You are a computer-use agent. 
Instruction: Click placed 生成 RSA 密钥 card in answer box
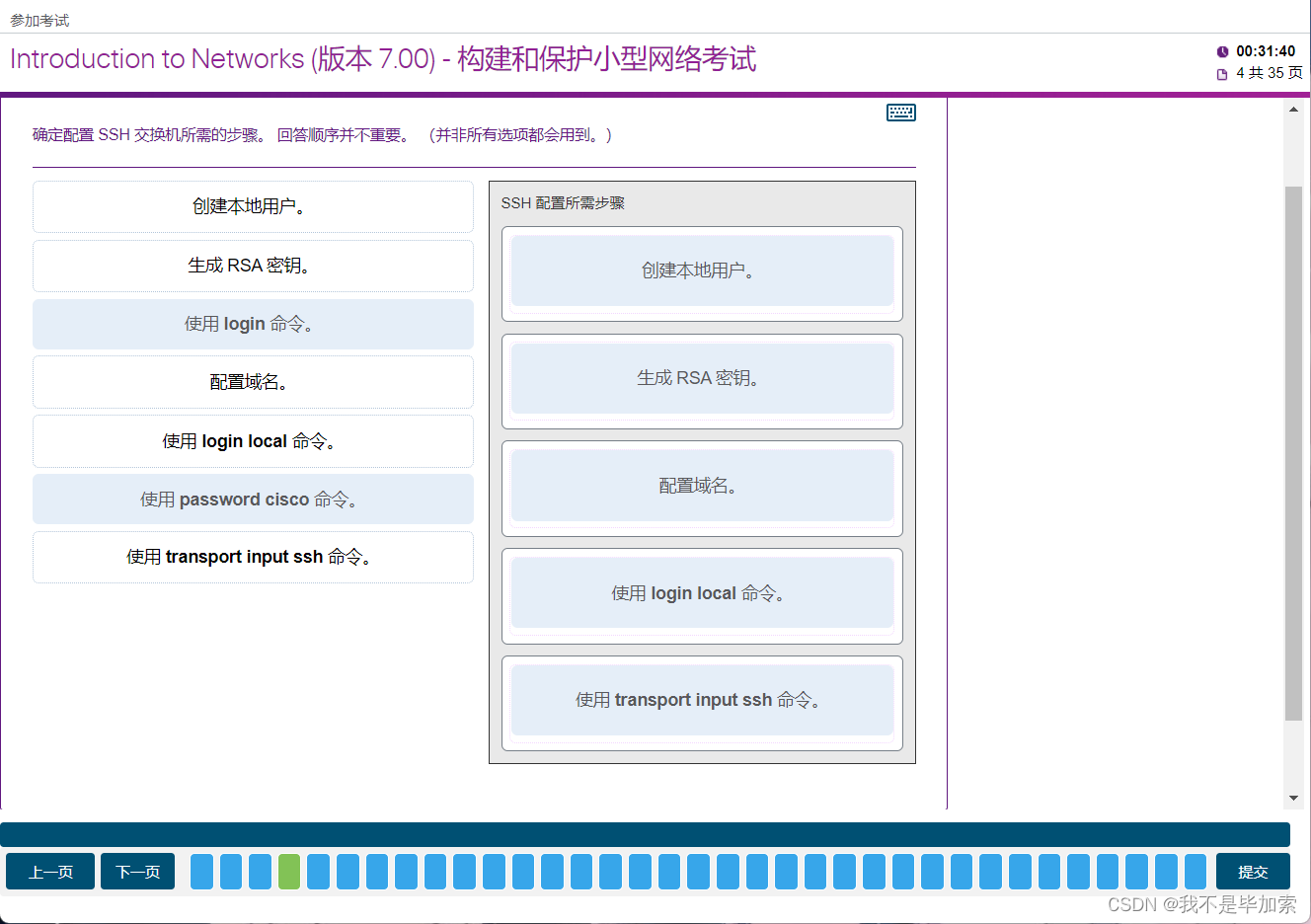(x=702, y=378)
